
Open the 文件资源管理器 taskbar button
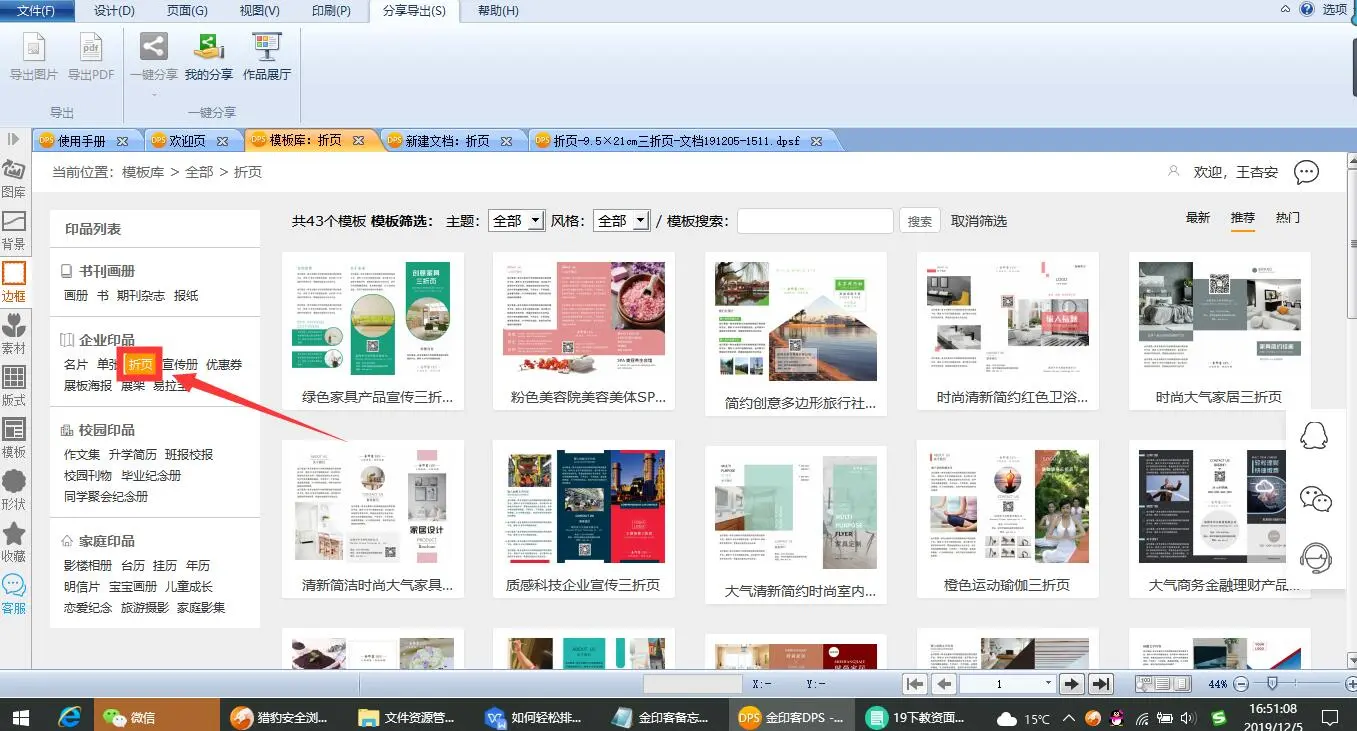coord(408,717)
